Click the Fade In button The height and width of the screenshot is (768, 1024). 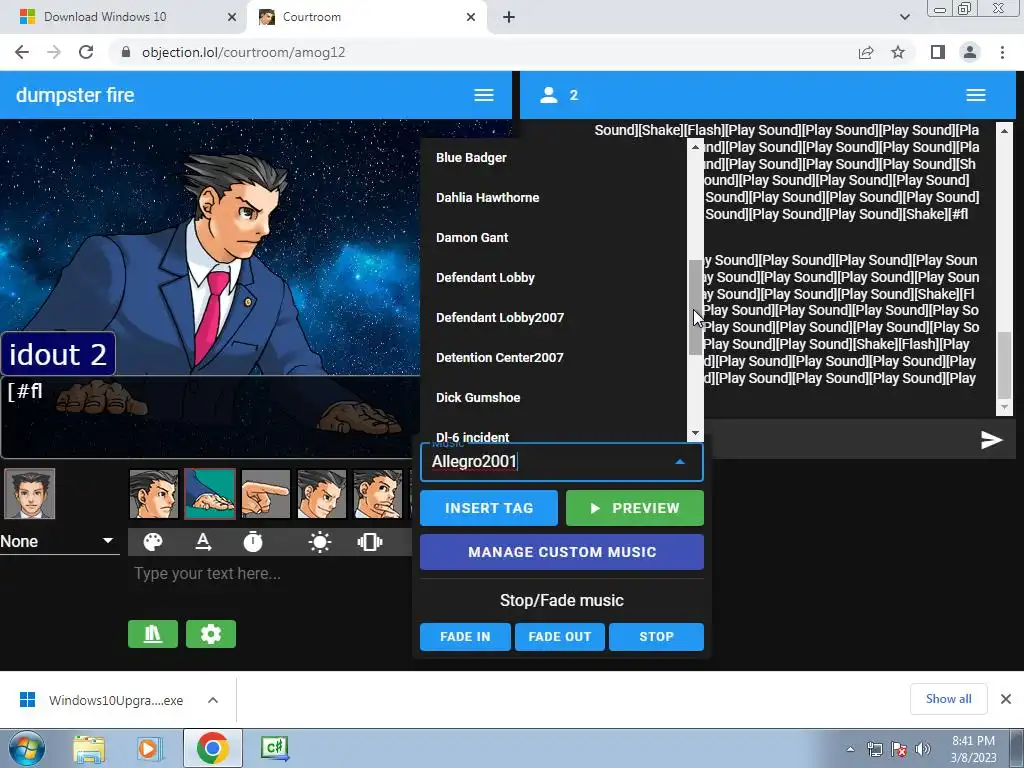pos(465,637)
